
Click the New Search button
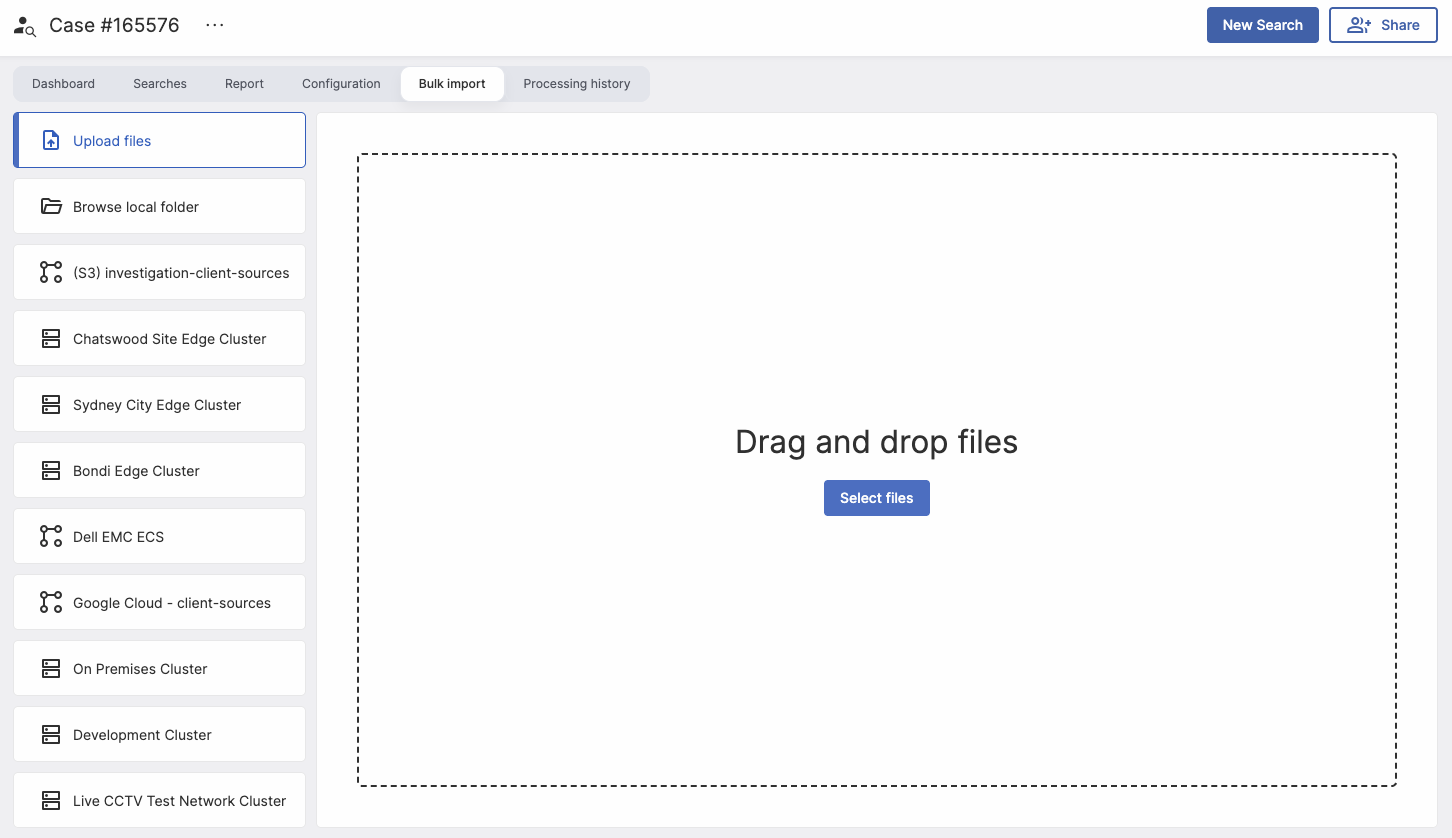1262,24
